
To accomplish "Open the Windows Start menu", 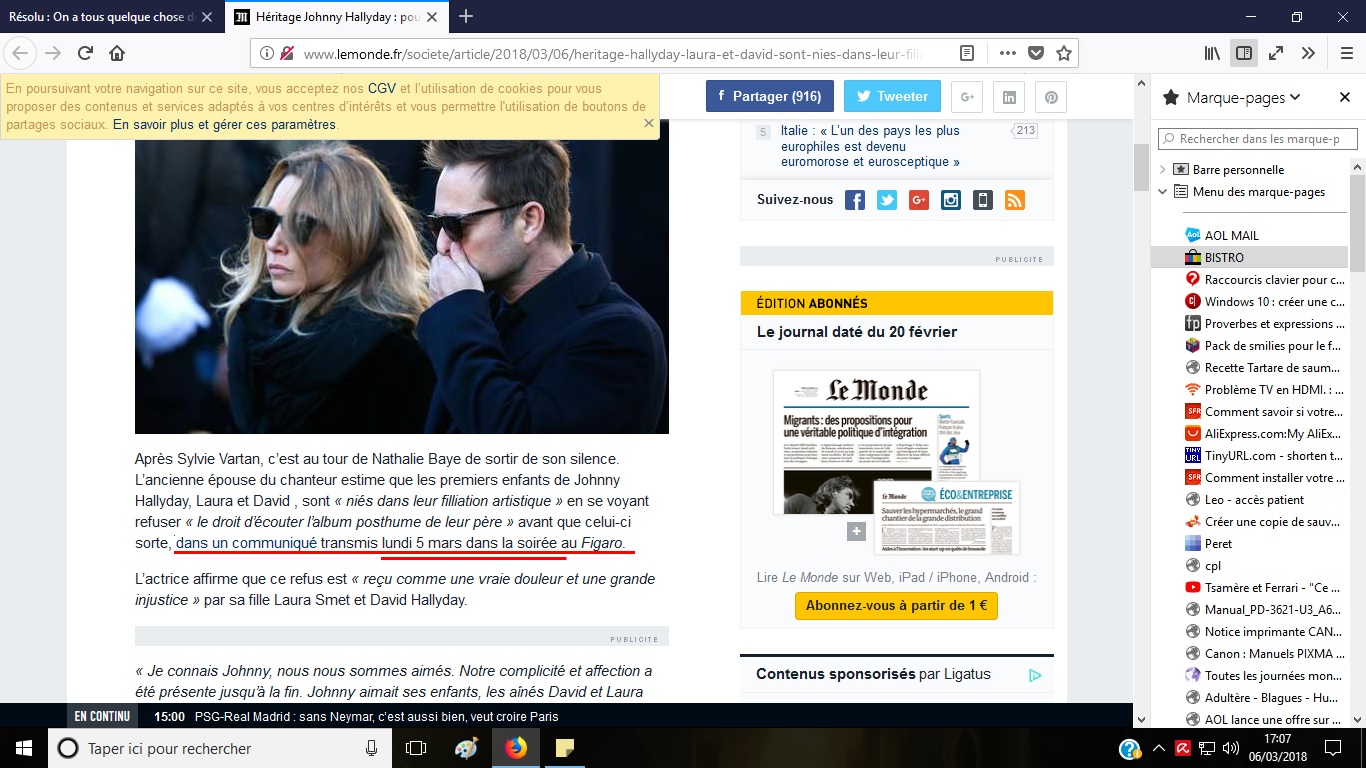I will 24,748.
